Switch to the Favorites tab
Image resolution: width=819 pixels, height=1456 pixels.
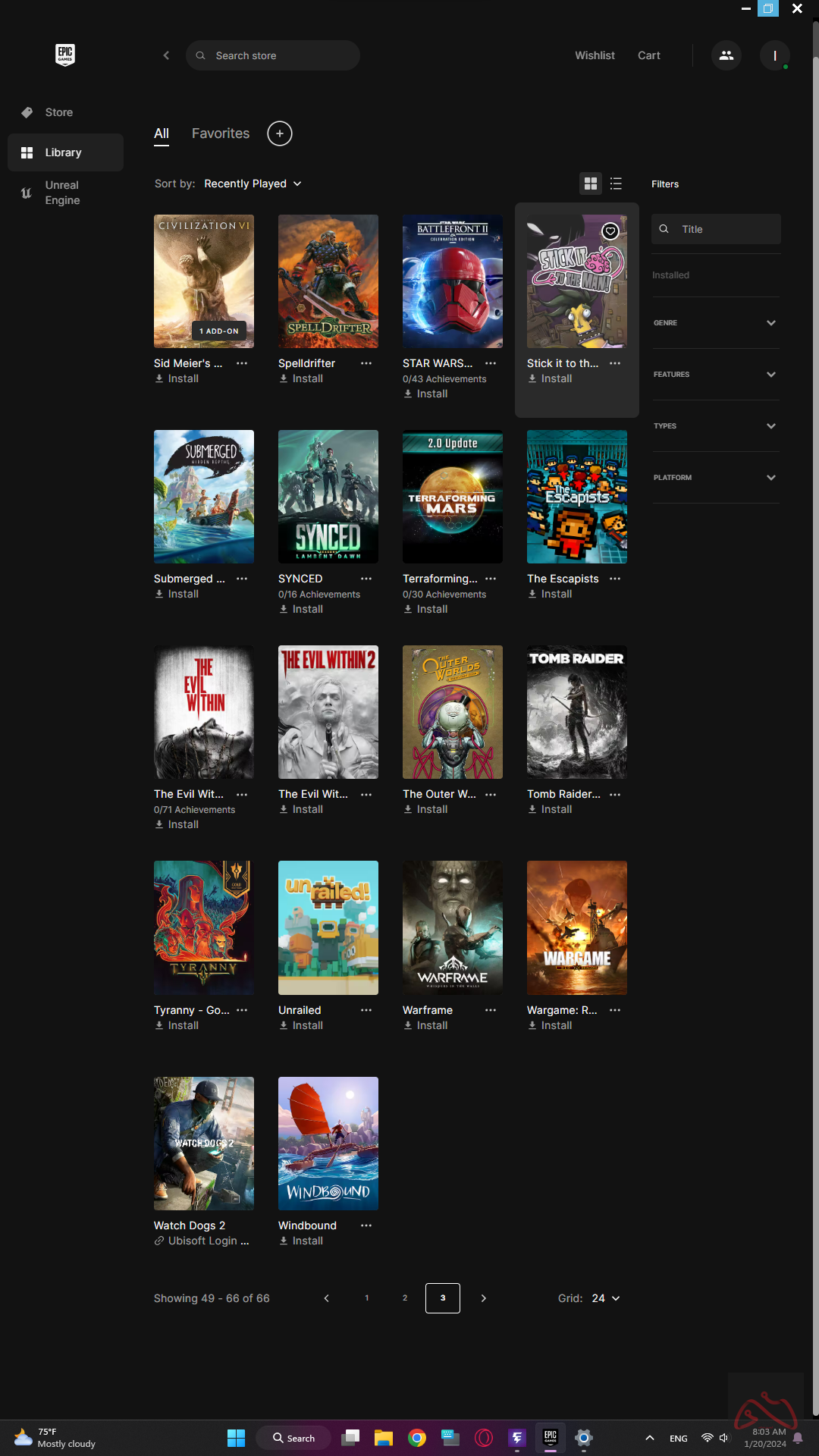pyautogui.click(x=220, y=133)
